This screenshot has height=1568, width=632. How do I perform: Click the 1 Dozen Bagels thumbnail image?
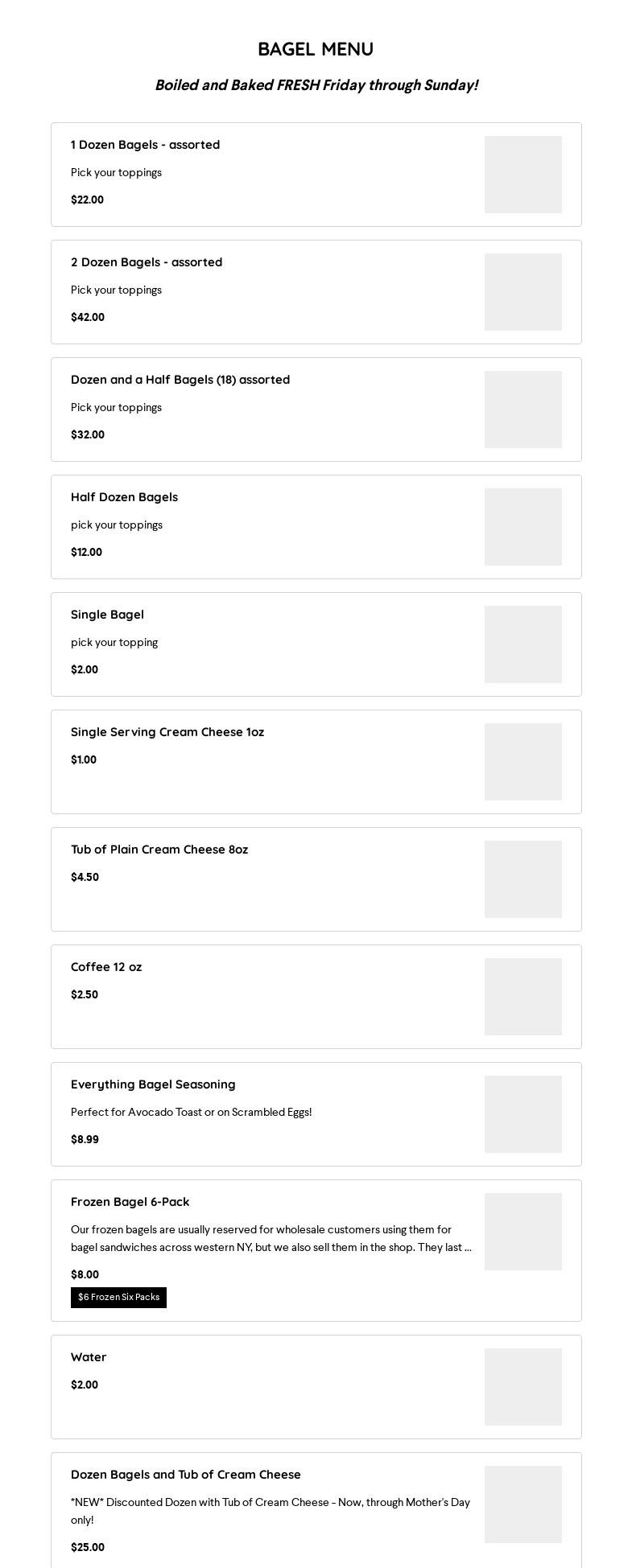(x=523, y=175)
